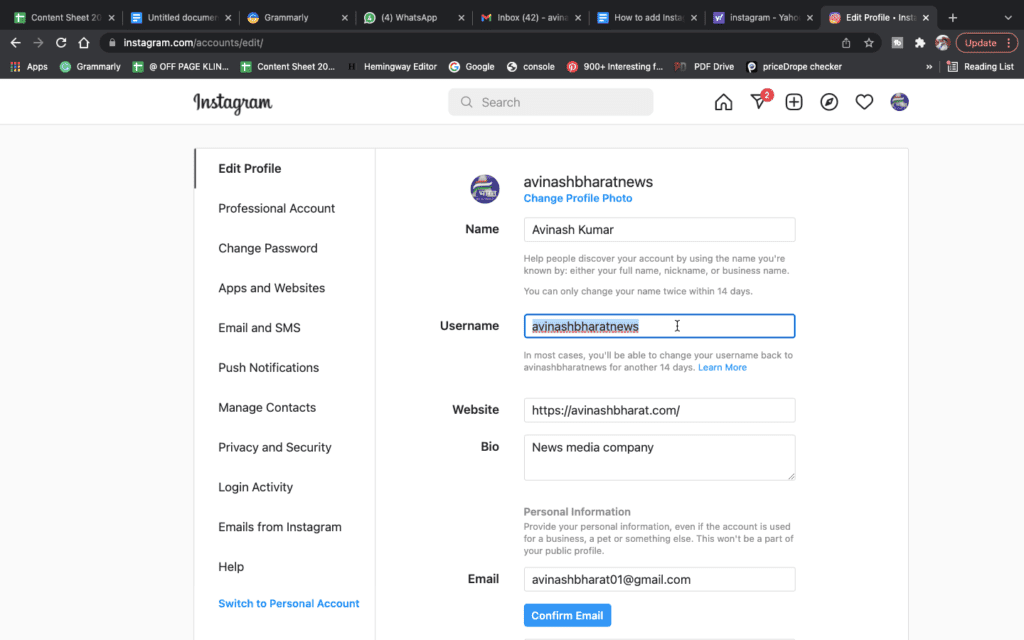
Task: Bookmark this page with star icon
Action: (869, 42)
